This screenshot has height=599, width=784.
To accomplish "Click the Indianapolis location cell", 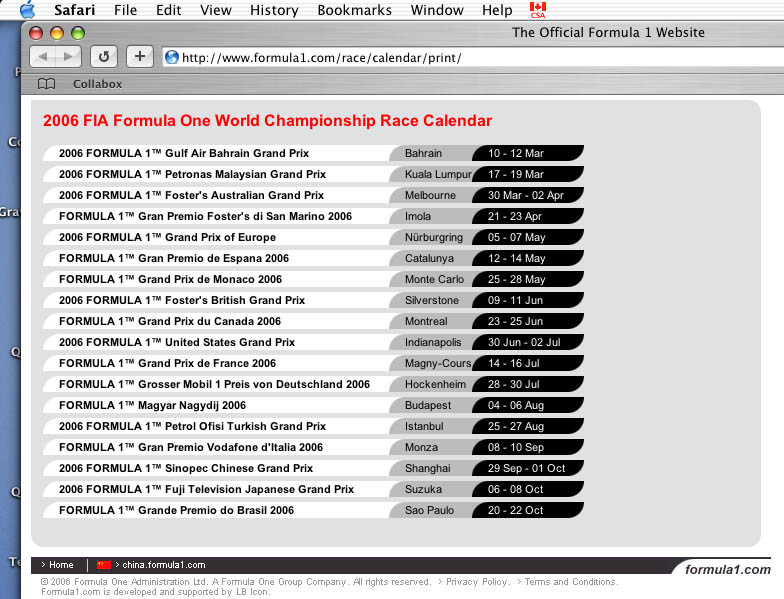I will [433, 342].
